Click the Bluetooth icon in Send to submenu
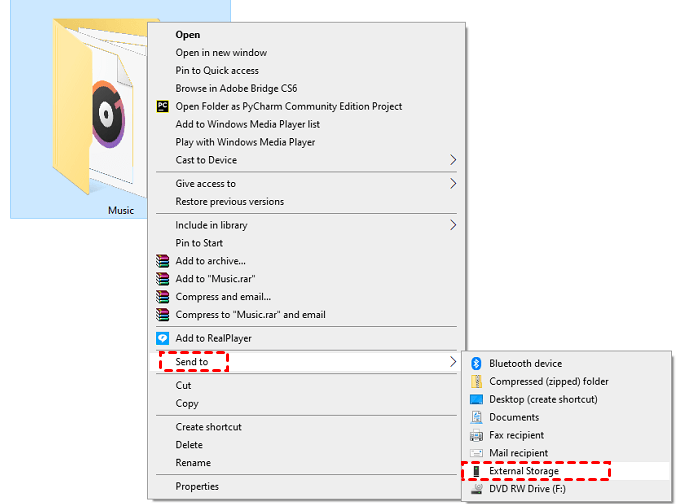Screen dimensions: 692x504 [476, 364]
